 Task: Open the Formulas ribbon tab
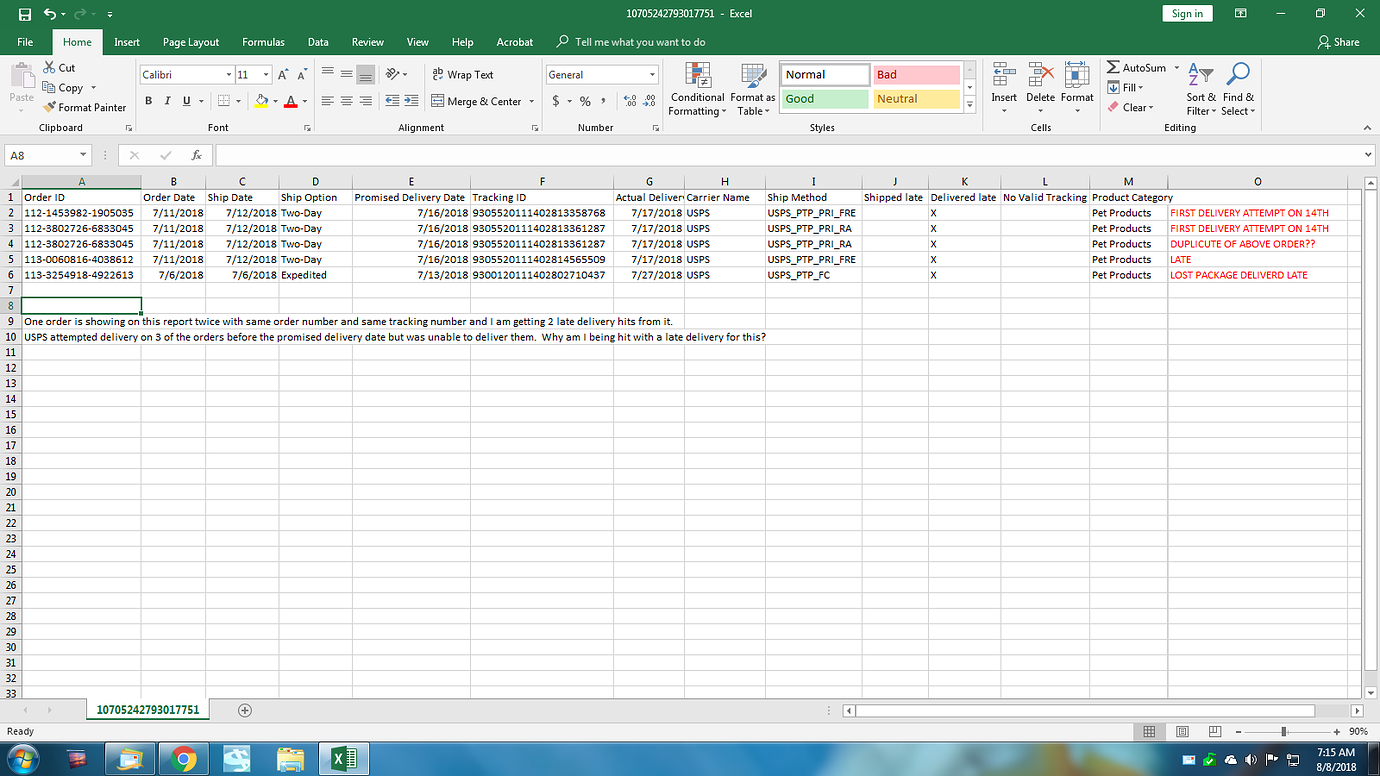click(x=263, y=42)
